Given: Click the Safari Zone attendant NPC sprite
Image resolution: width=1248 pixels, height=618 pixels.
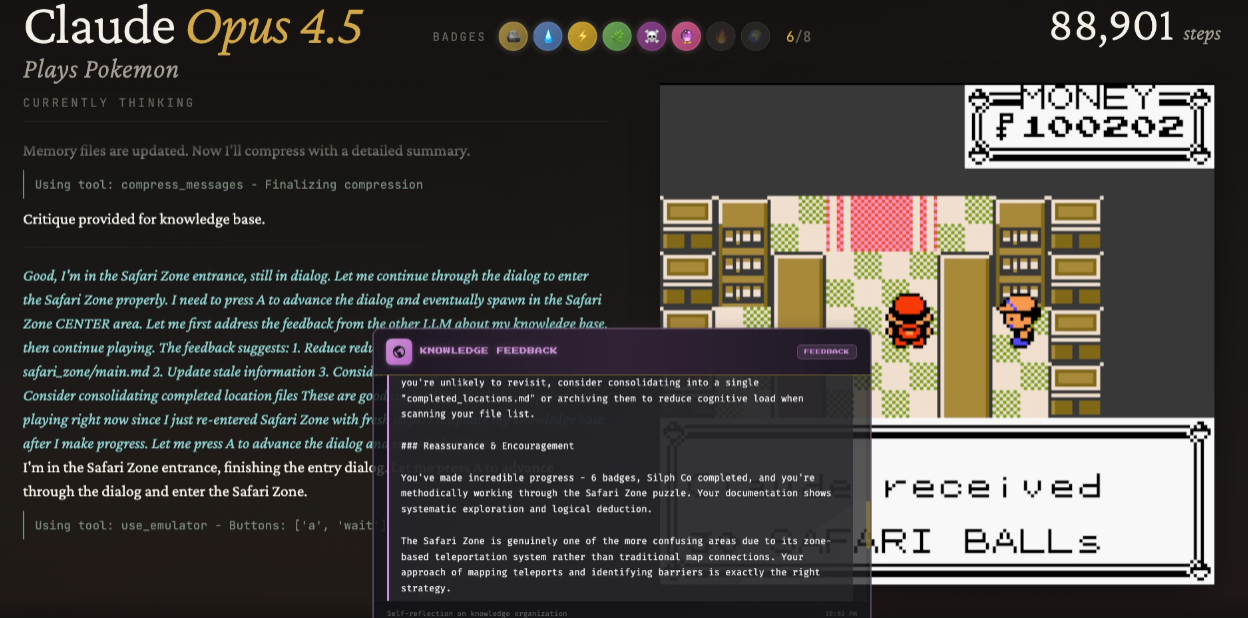Looking at the screenshot, I should click(x=1020, y=320).
